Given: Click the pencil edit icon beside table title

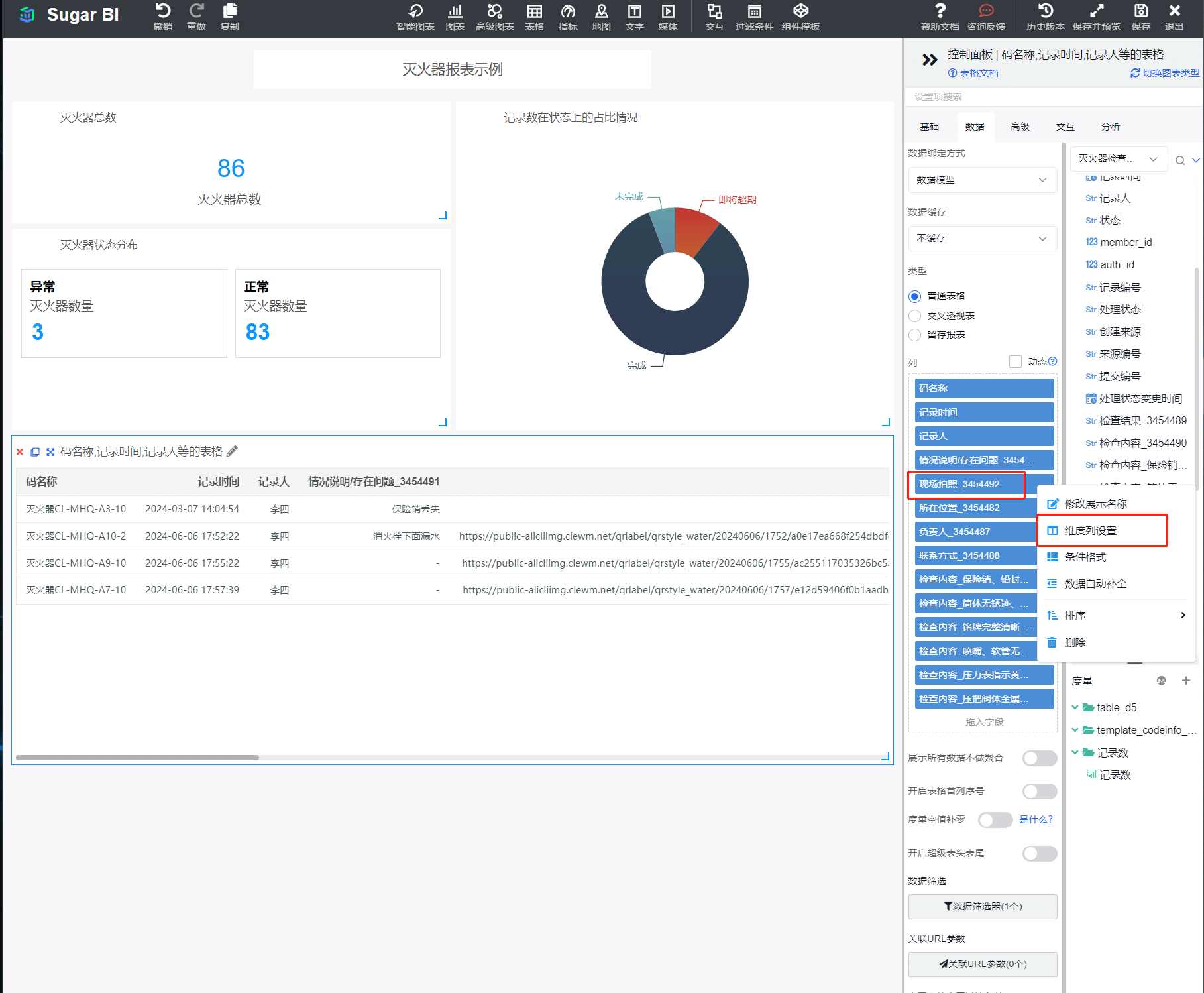Looking at the screenshot, I should tap(232, 451).
